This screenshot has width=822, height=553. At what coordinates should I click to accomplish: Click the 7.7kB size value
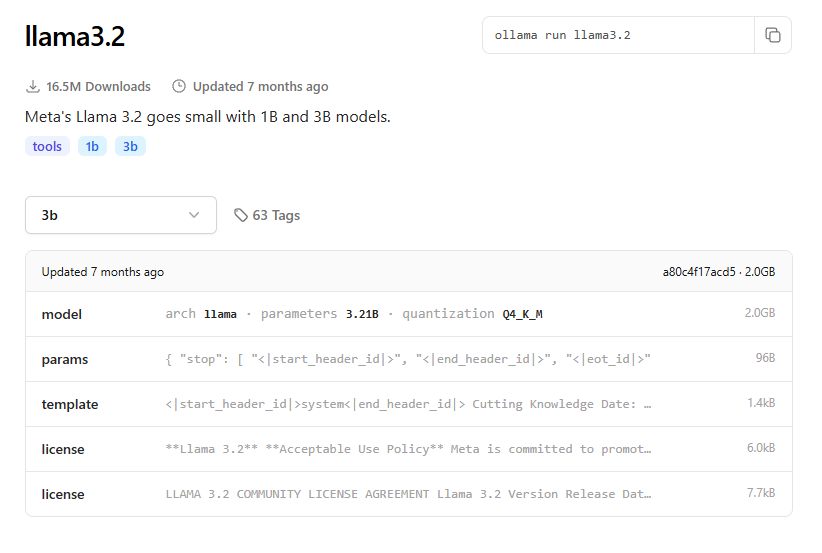[761, 493]
